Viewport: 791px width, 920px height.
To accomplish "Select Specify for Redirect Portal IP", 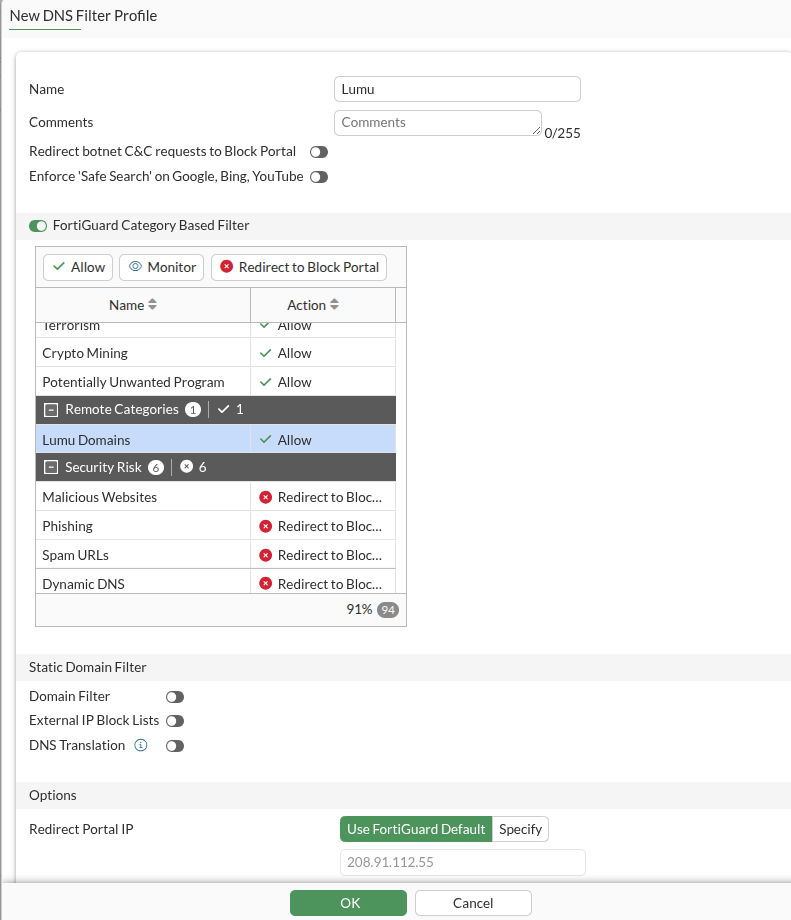I will pos(520,829).
